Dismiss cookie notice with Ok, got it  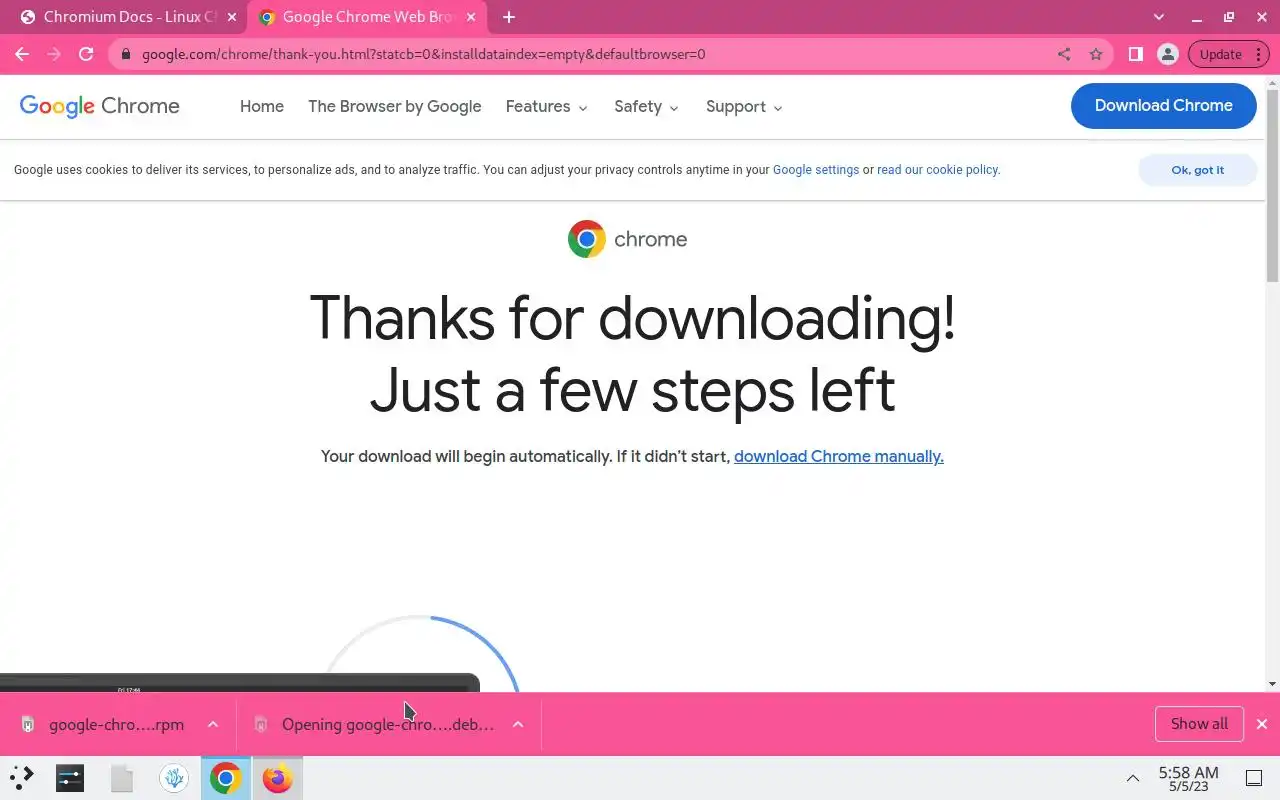(x=1197, y=170)
